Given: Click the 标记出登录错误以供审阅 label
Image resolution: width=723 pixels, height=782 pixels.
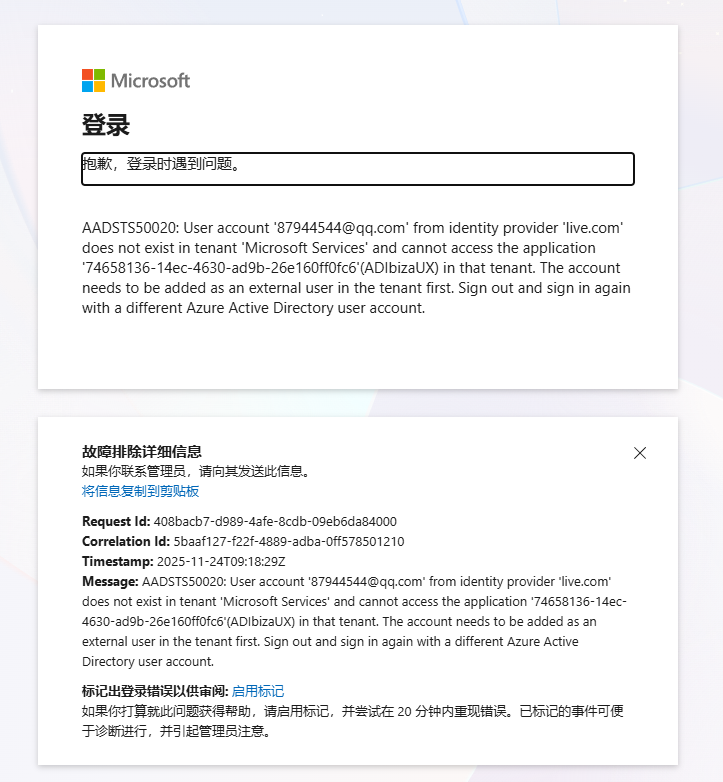Looking at the screenshot, I should click(155, 691).
